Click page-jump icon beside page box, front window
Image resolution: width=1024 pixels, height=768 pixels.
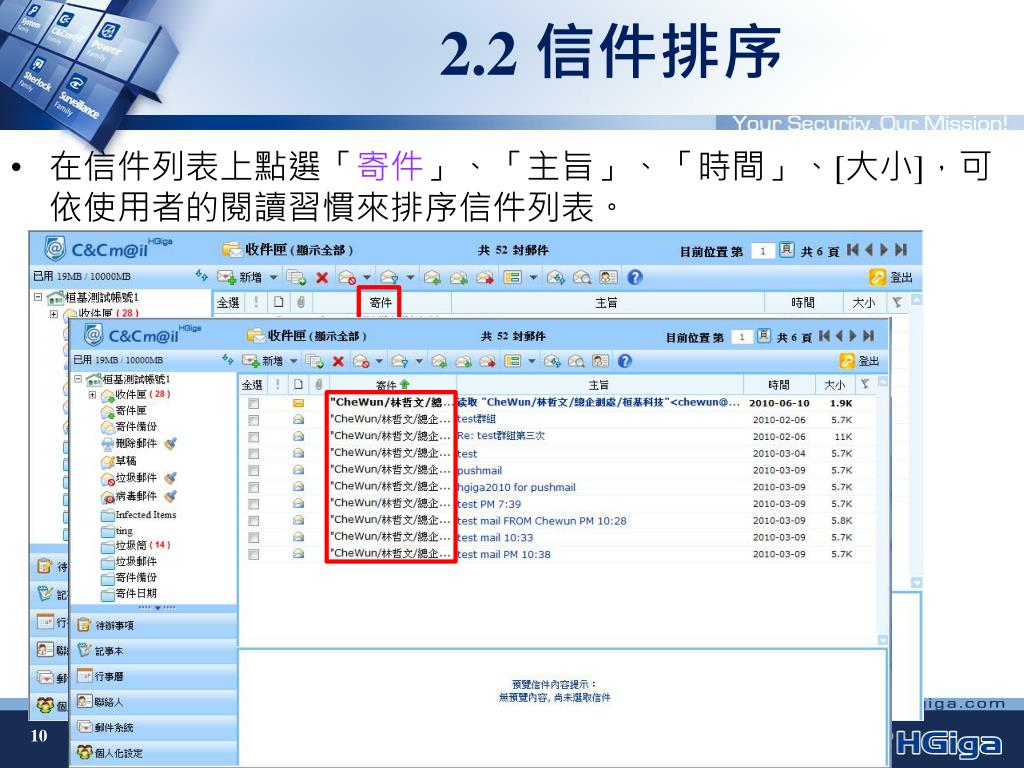coord(763,336)
